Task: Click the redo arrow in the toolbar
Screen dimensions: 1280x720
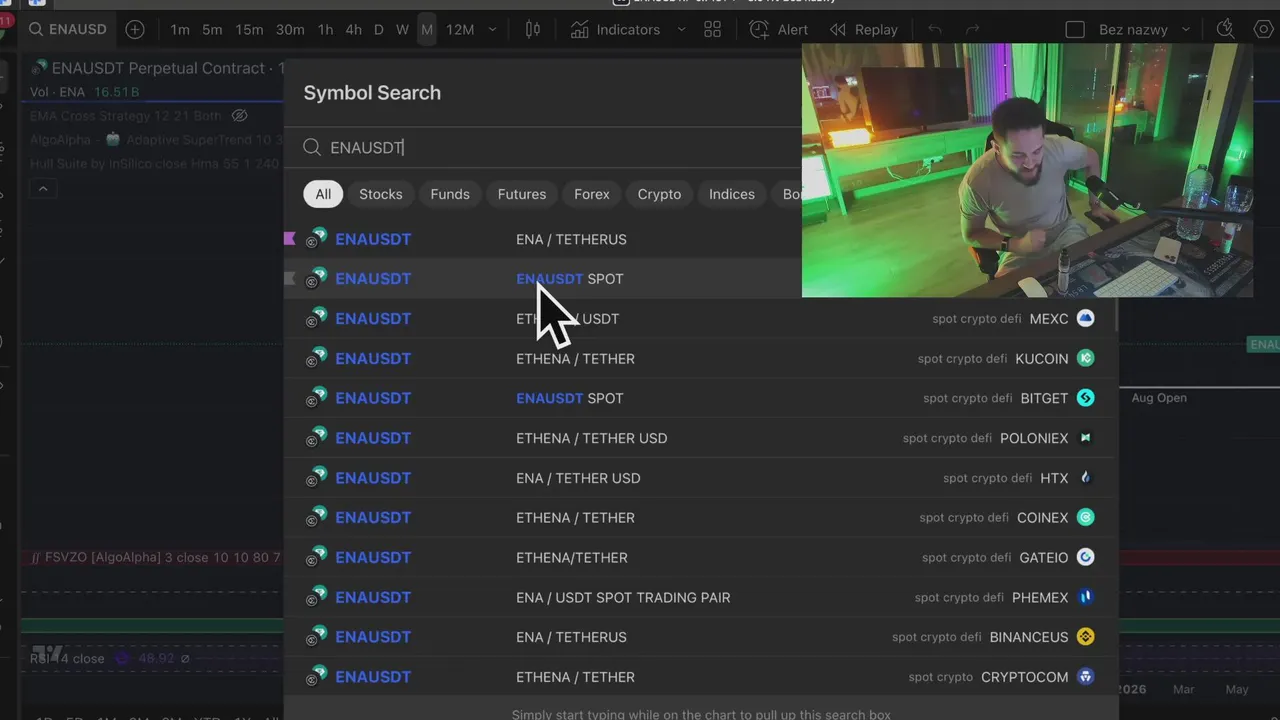Action: (972, 30)
